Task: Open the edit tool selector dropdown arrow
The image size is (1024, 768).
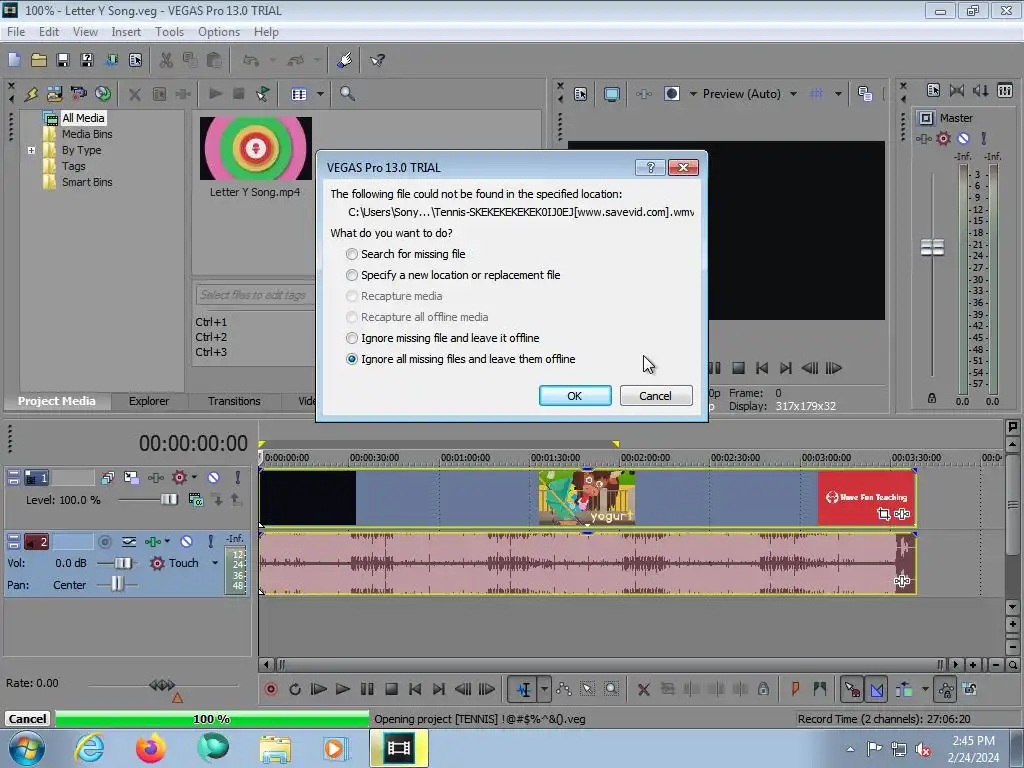Action: [x=544, y=689]
